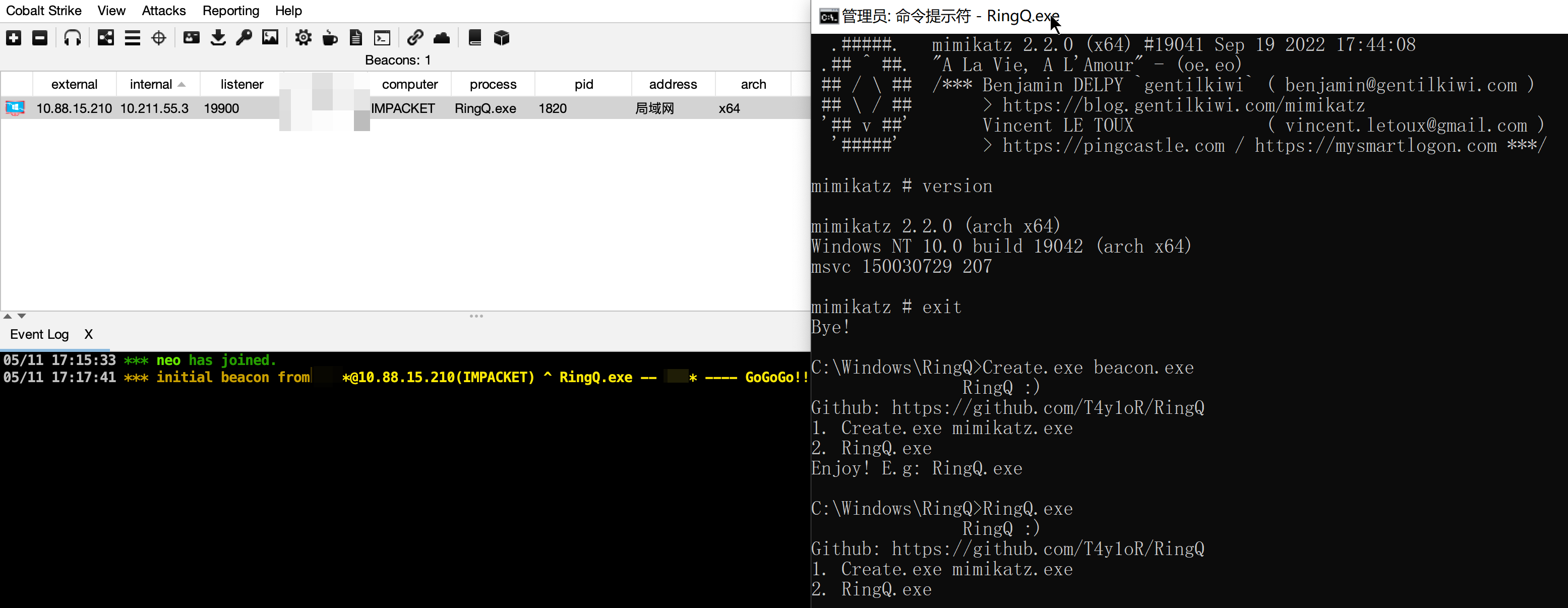Click the collapse-up arrow above Event Log
Viewport: 1568px width, 608px height.
pos(7,316)
